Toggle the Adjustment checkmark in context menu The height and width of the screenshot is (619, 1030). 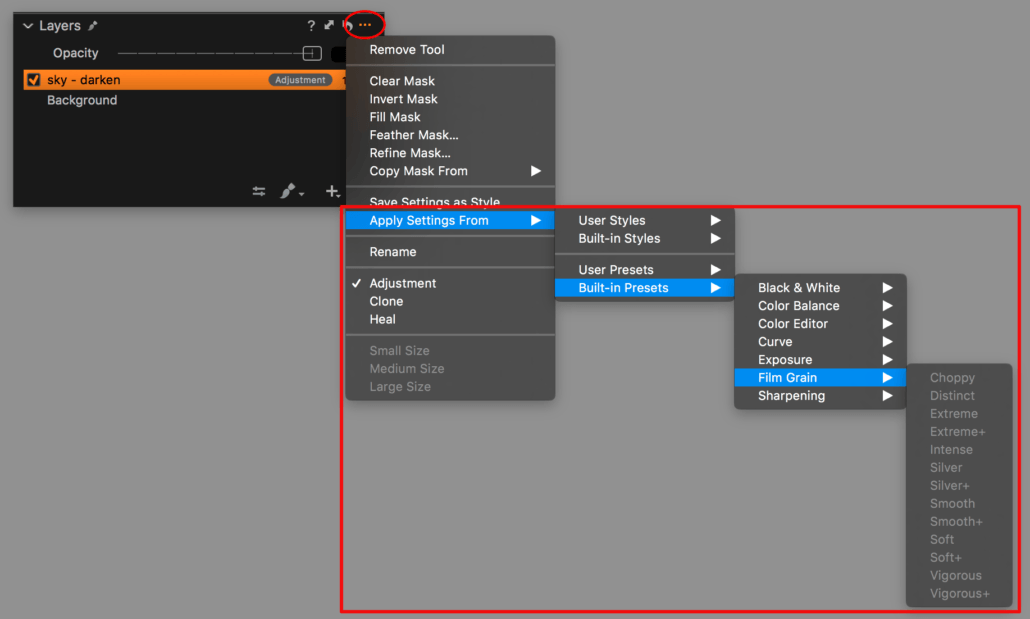pos(357,283)
